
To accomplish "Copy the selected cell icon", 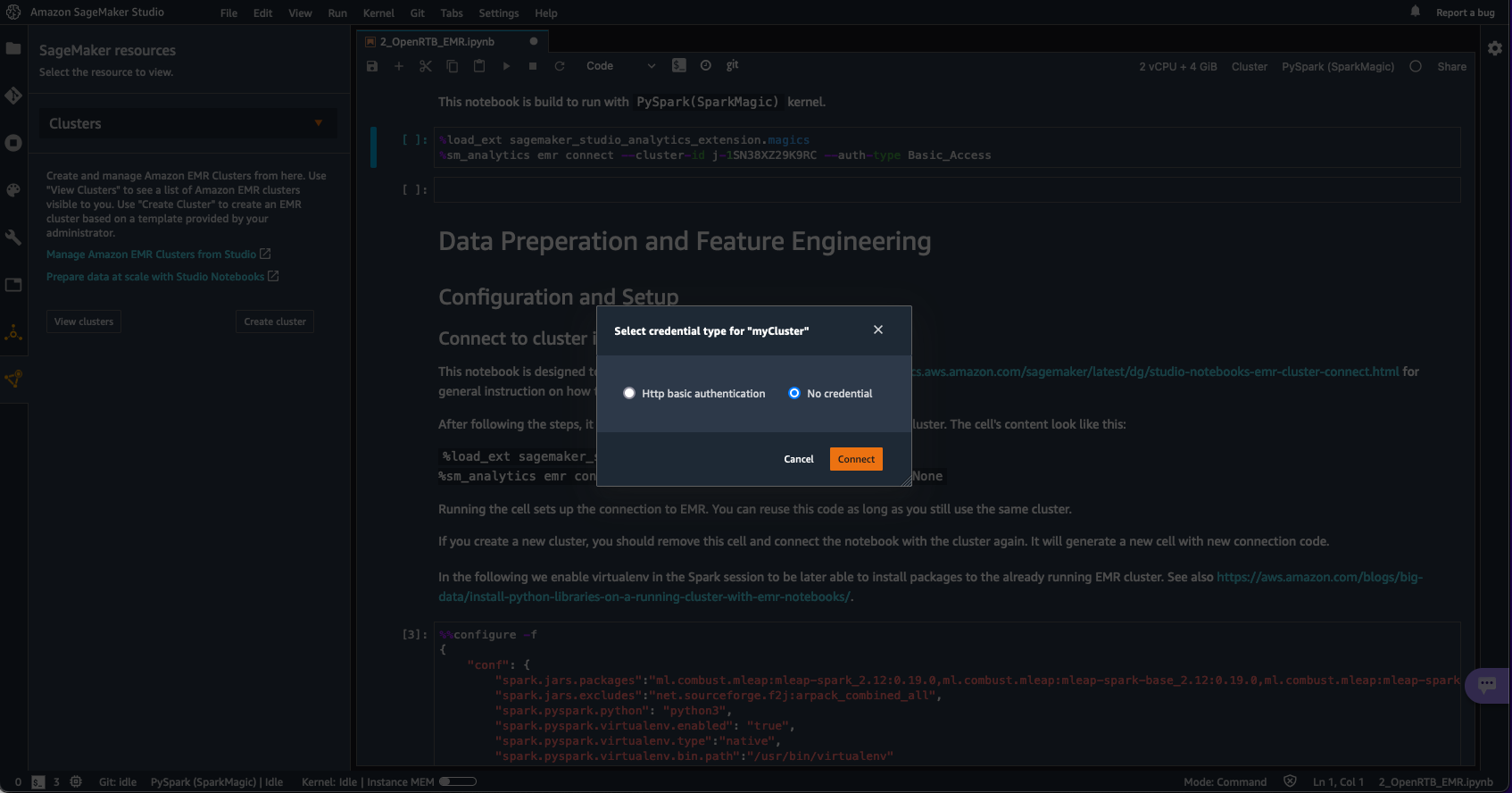I will tap(453, 66).
